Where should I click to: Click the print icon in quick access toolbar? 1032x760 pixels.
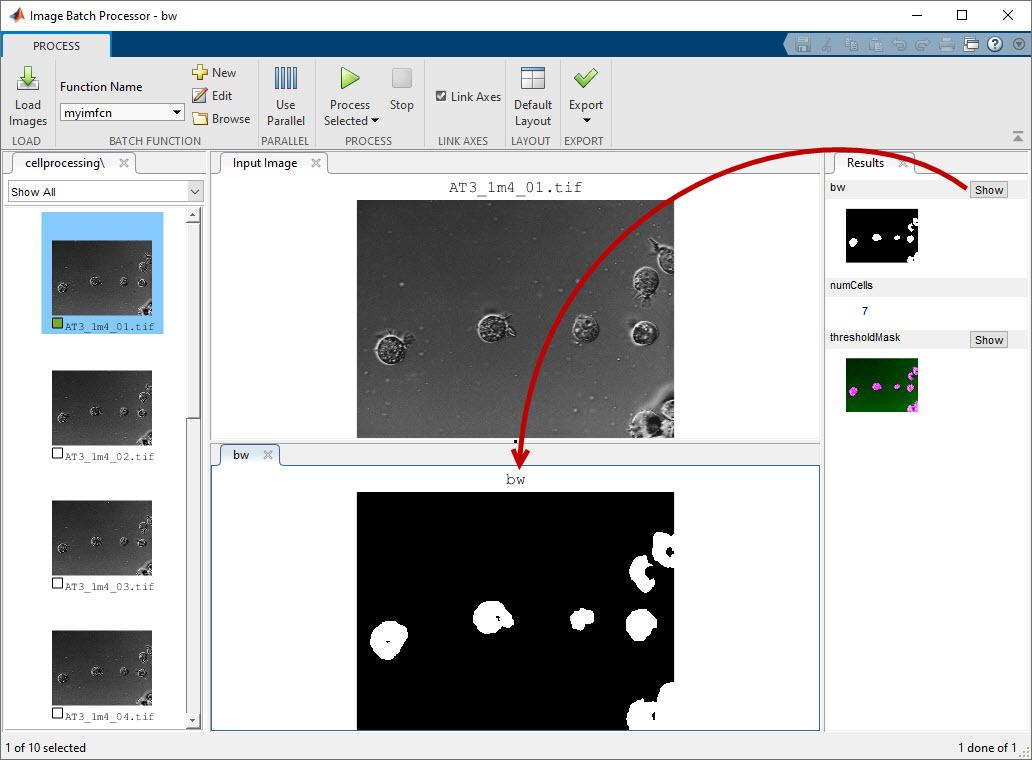tap(946, 44)
